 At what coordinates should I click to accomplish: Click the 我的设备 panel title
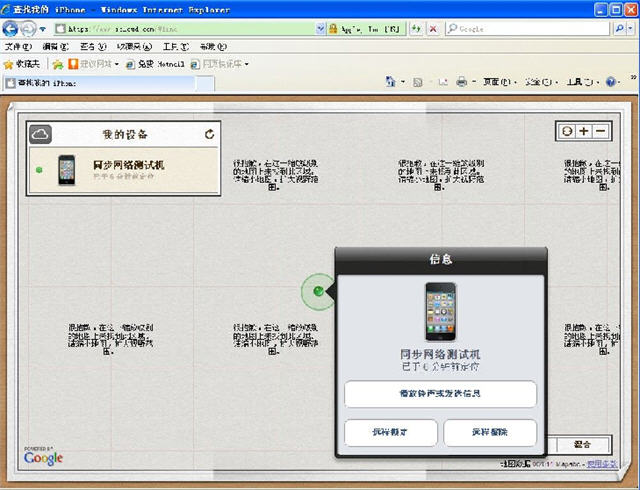point(124,134)
